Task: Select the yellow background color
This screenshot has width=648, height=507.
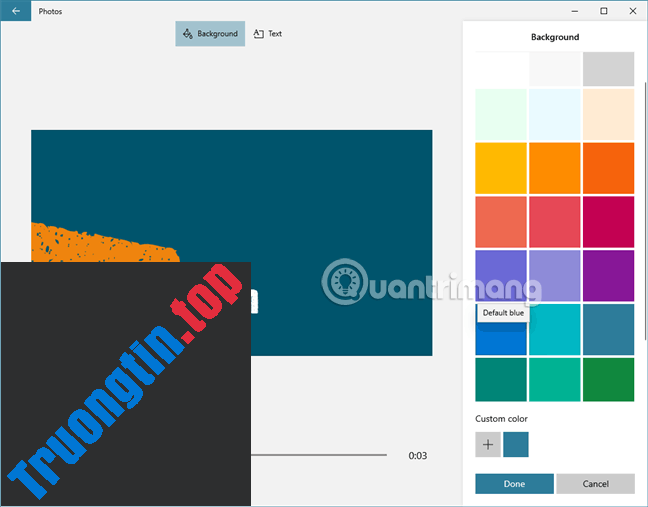Action: [500, 168]
